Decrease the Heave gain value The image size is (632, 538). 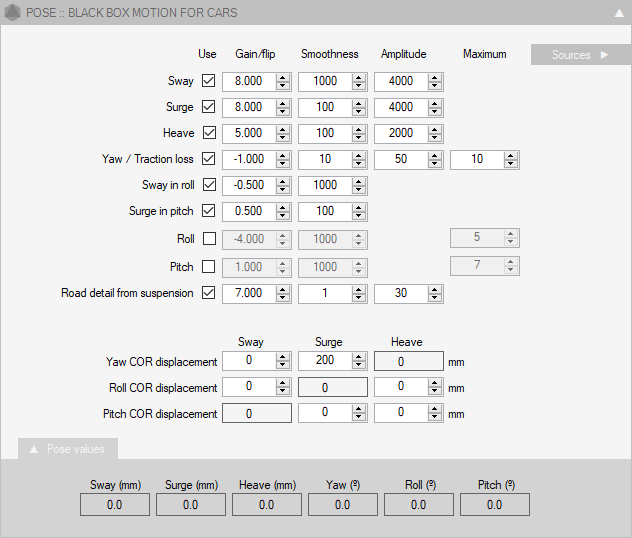283,137
